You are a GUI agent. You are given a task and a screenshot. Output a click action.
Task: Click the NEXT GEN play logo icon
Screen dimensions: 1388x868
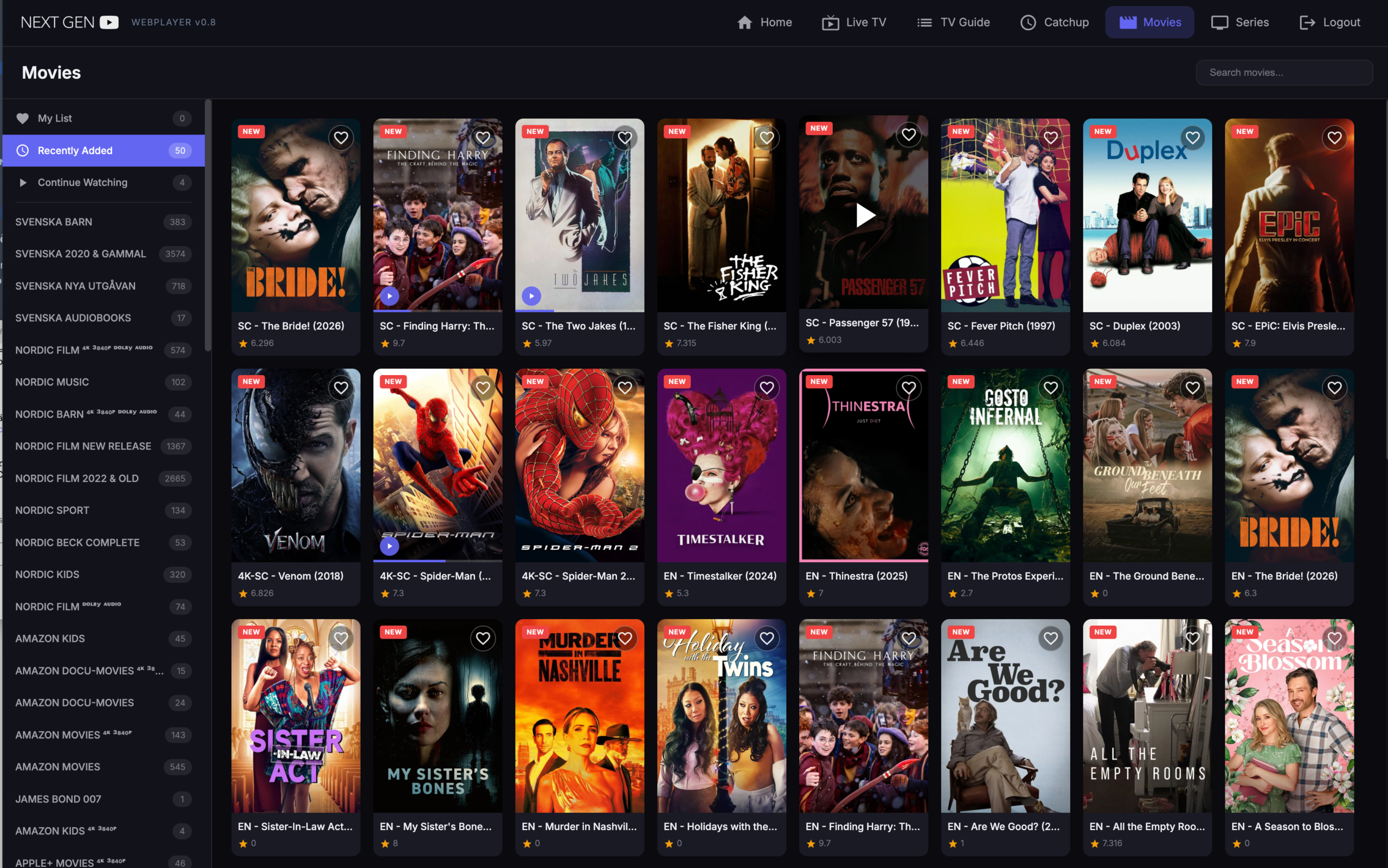click(109, 22)
